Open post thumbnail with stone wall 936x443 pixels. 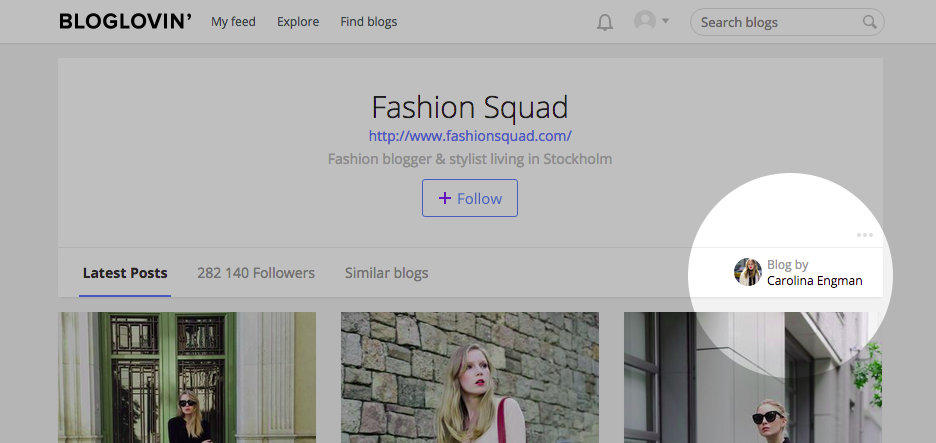(470, 377)
